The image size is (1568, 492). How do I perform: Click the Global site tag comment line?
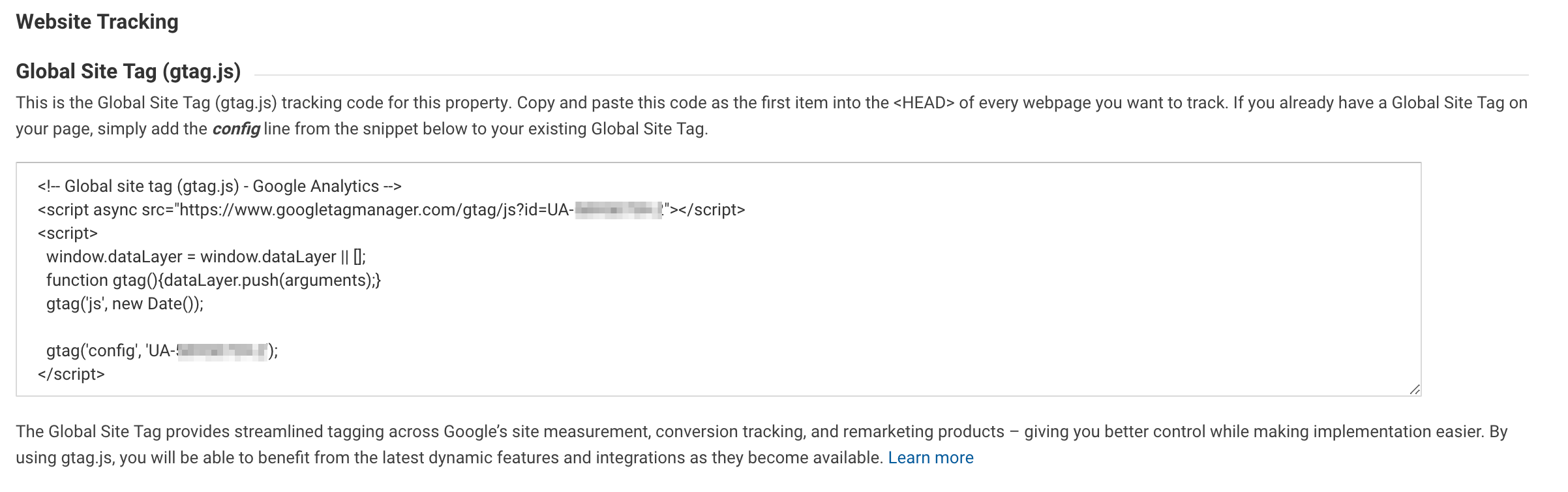click(x=220, y=186)
